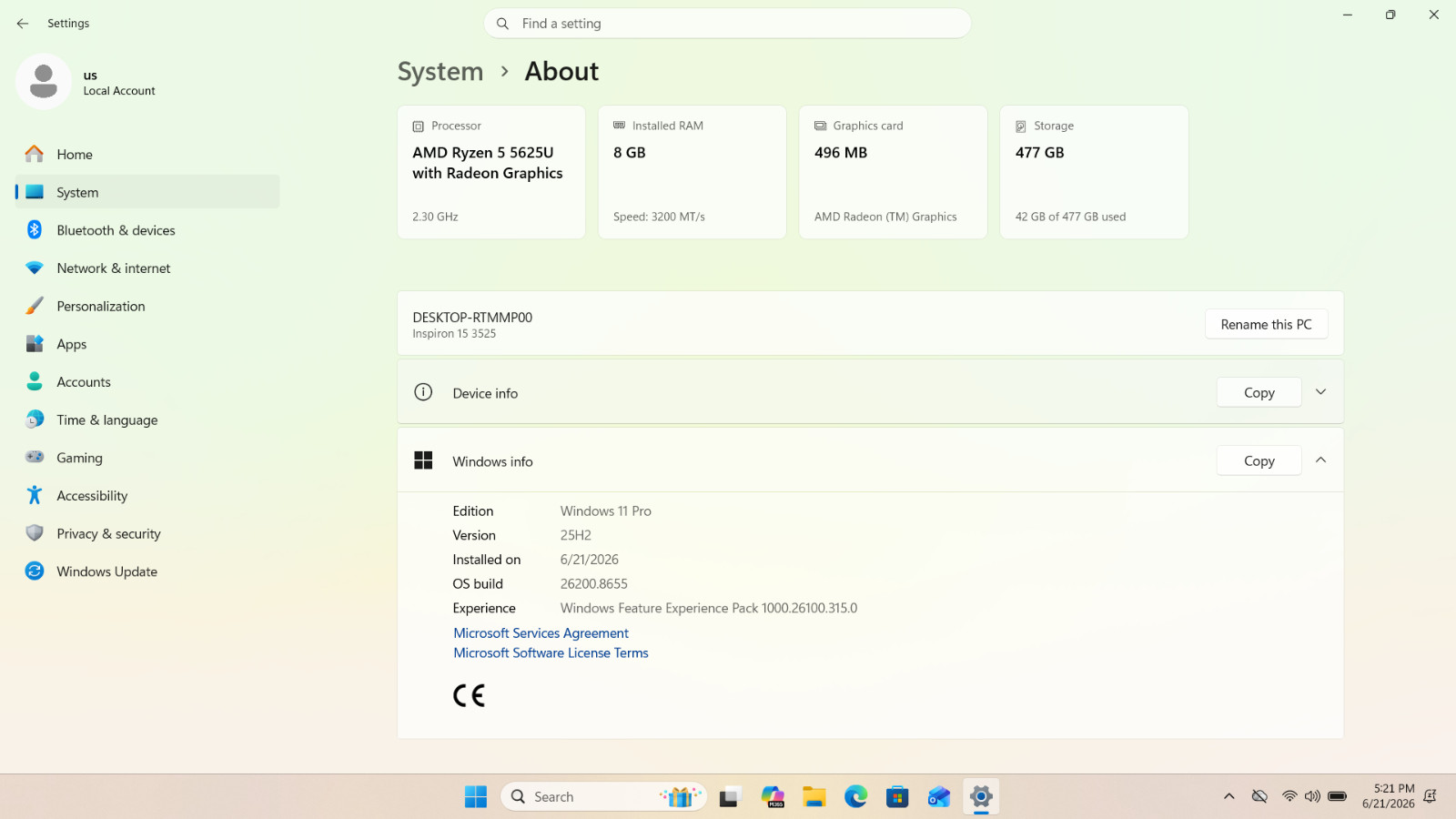Open Network & internet settings
The width and height of the screenshot is (1456, 819).
(147, 268)
